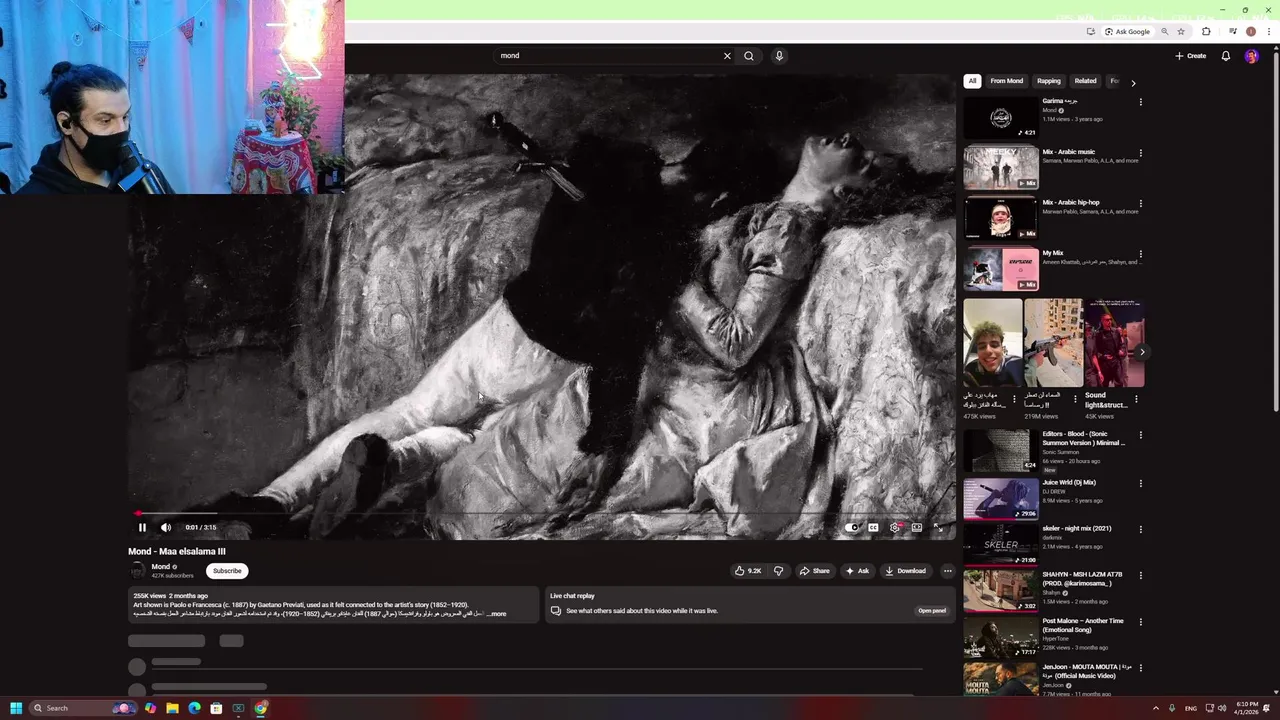Viewport: 1280px width, 720px height.
Task: Click the taskbar Search box
Action: (x=84, y=708)
